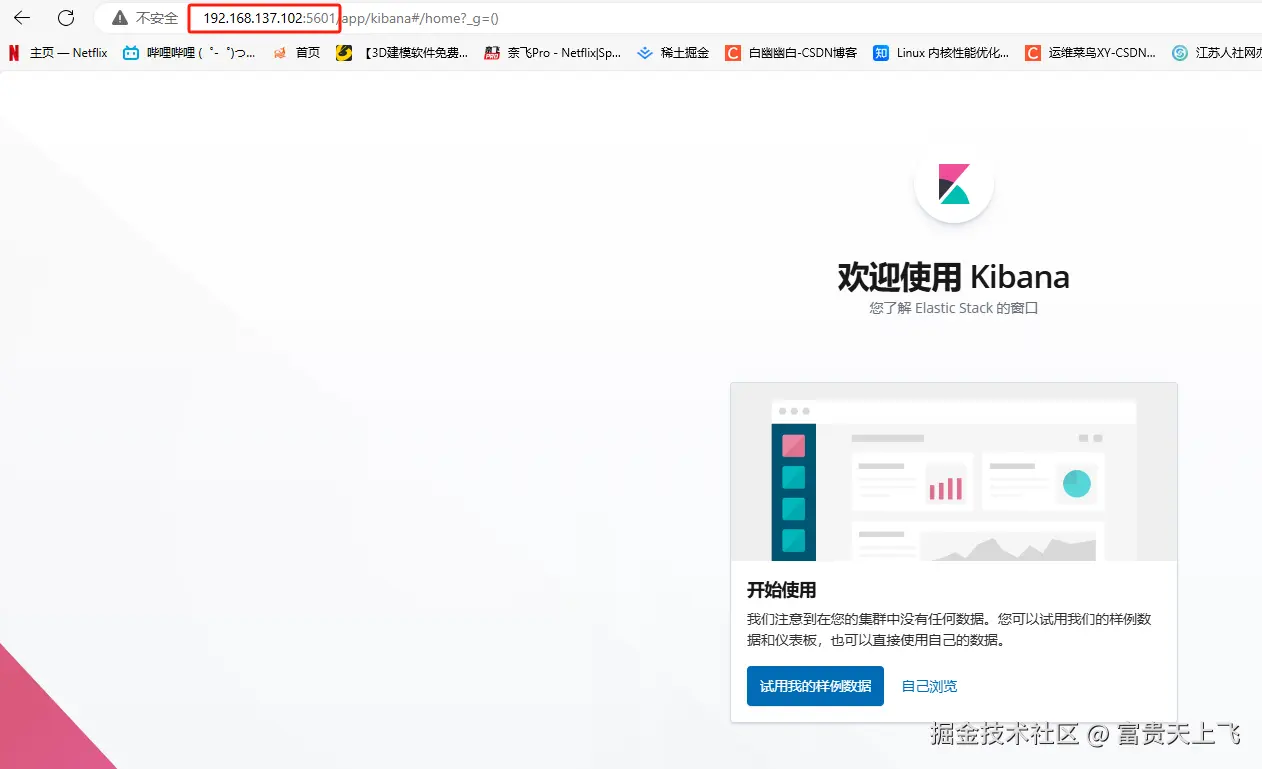Open the 运维菜鸟XY-CSDN bookmark
The image size is (1262, 769).
click(x=1092, y=53)
